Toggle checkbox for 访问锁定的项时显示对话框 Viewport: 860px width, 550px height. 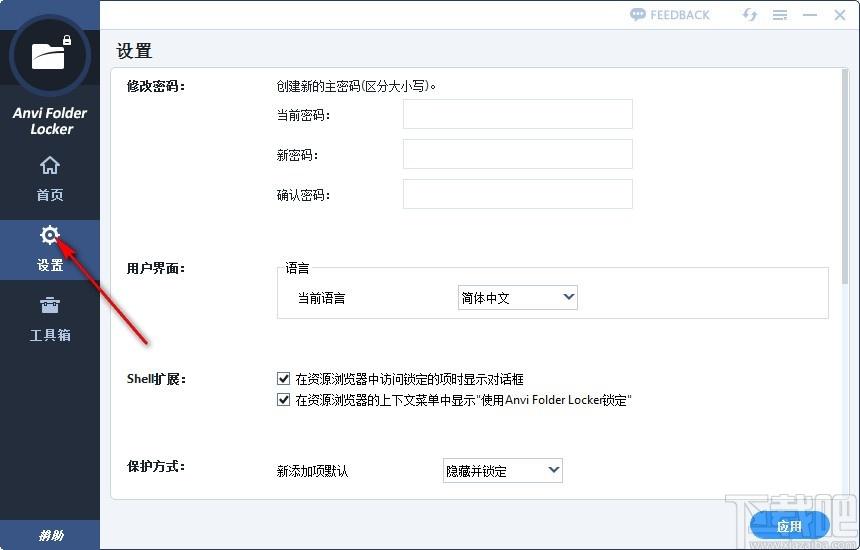click(284, 378)
